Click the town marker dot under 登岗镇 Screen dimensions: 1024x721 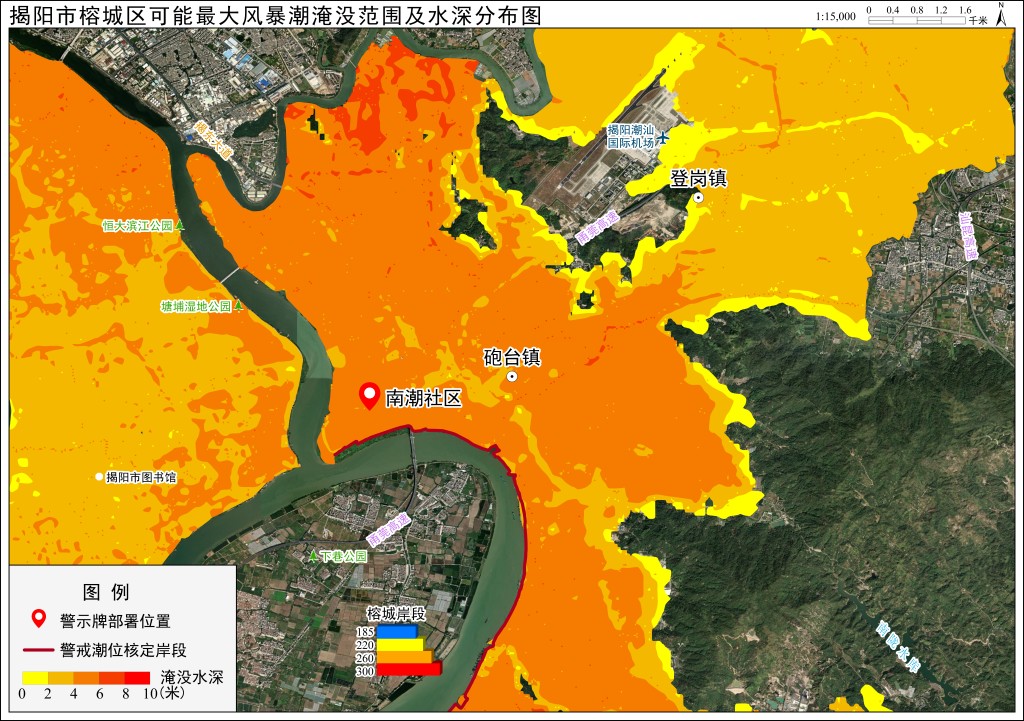[x=698, y=197]
